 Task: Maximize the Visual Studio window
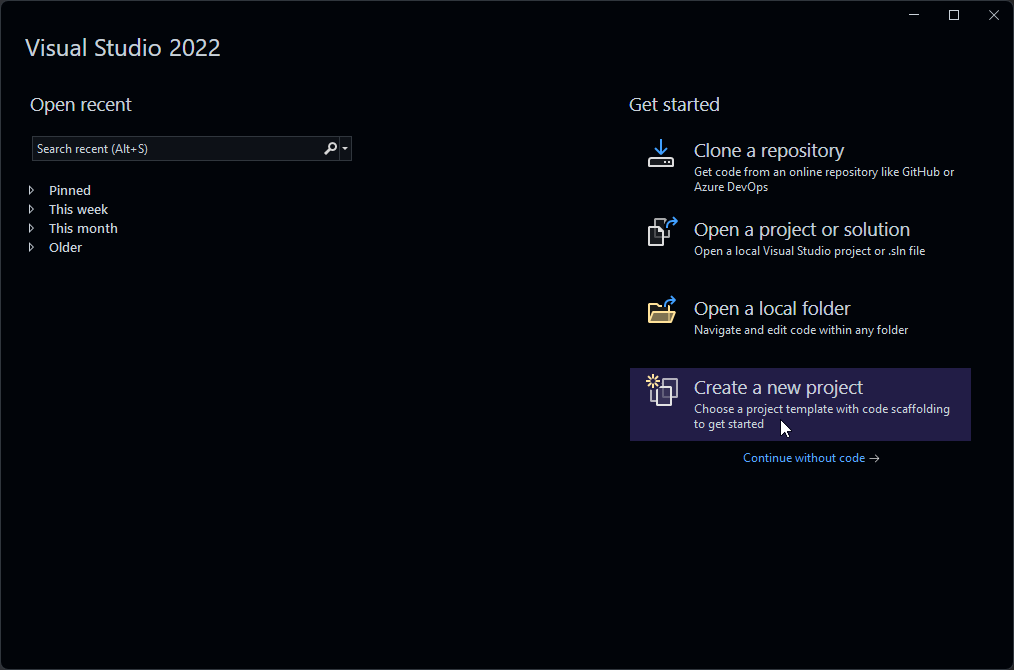click(x=953, y=14)
